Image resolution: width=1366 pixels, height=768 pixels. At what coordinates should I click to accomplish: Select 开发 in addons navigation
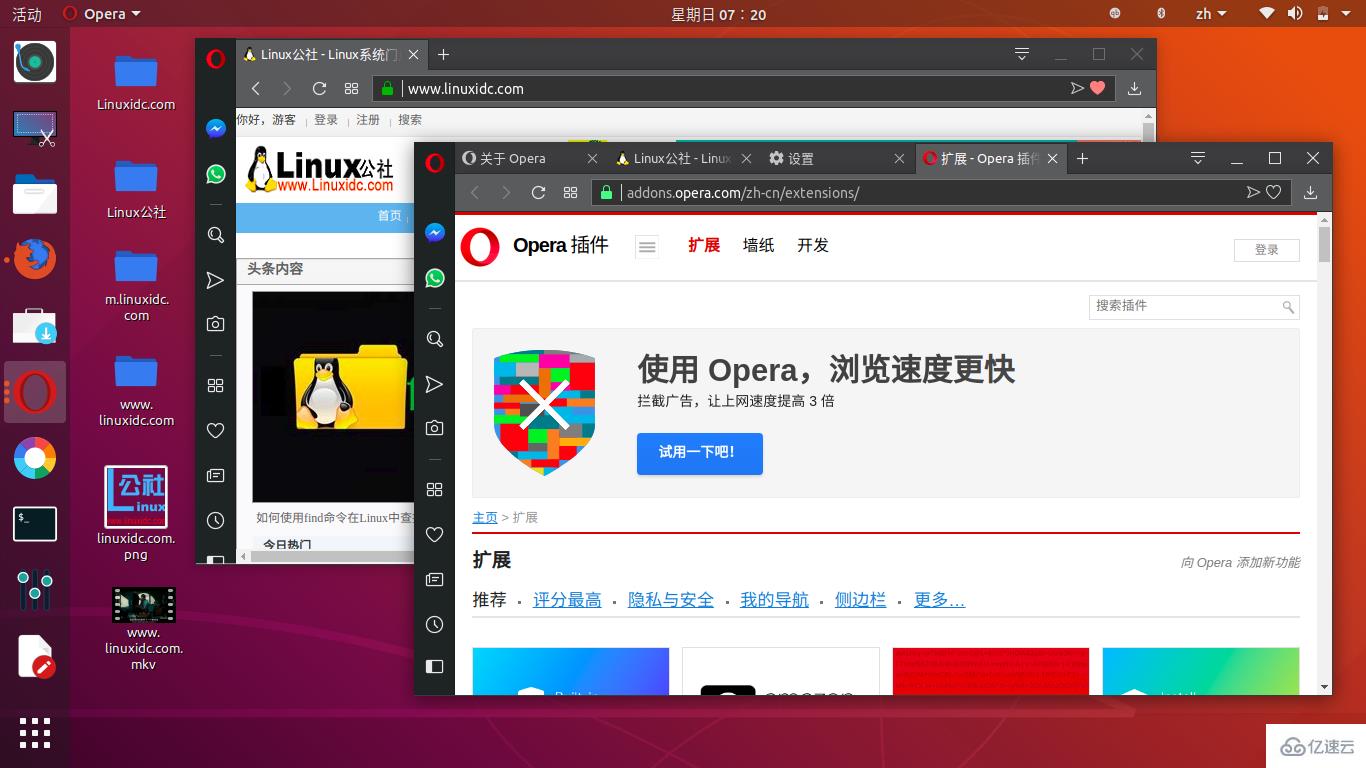pos(813,245)
